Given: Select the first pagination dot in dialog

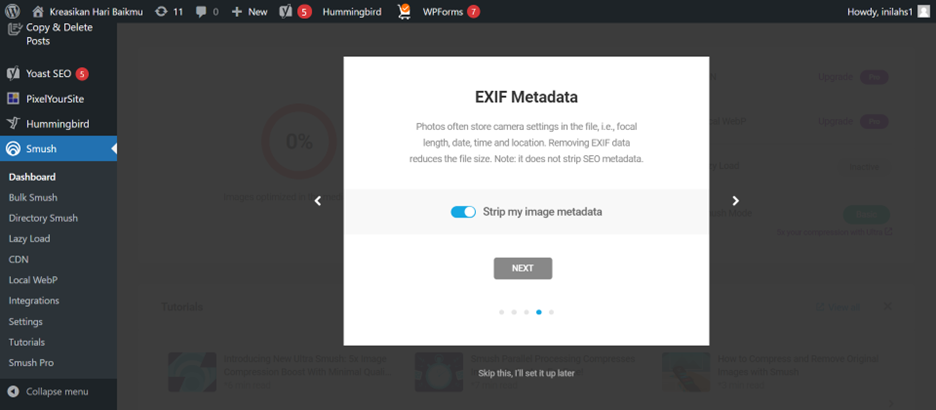Looking at the screenshot, I should click(501, 312).
